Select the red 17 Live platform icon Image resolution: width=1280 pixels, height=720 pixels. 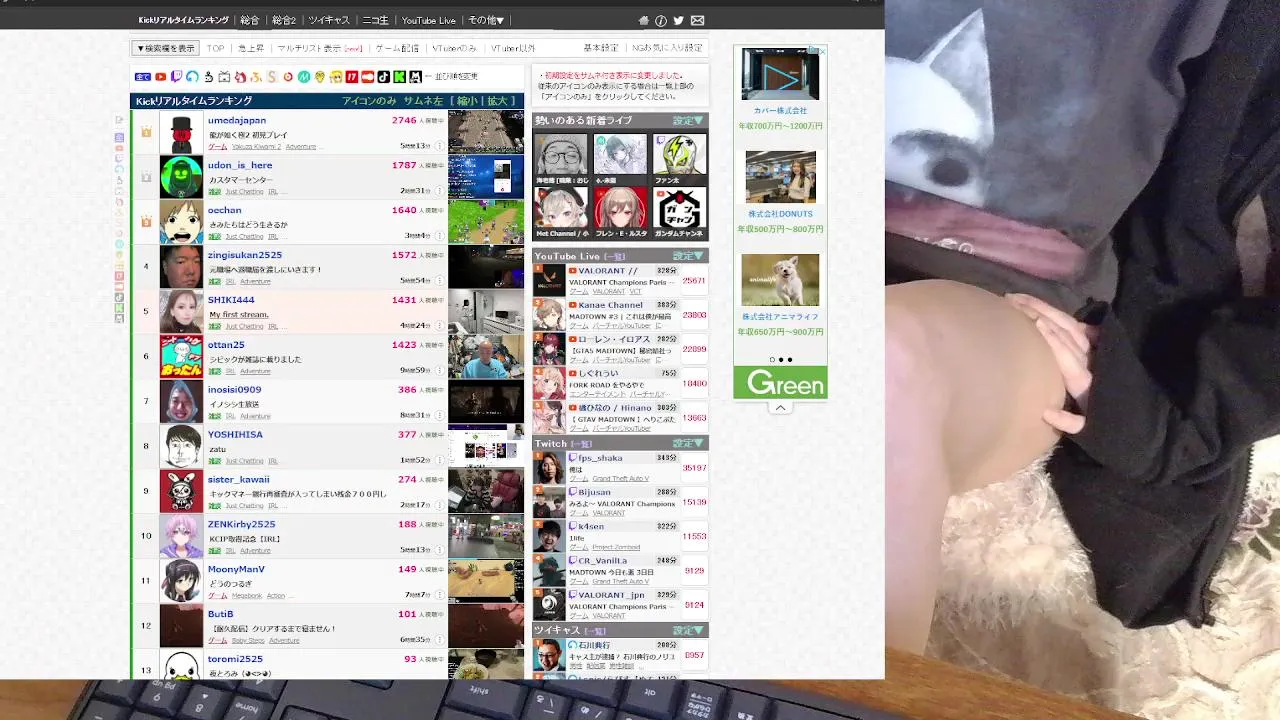[x=352, y=77]
